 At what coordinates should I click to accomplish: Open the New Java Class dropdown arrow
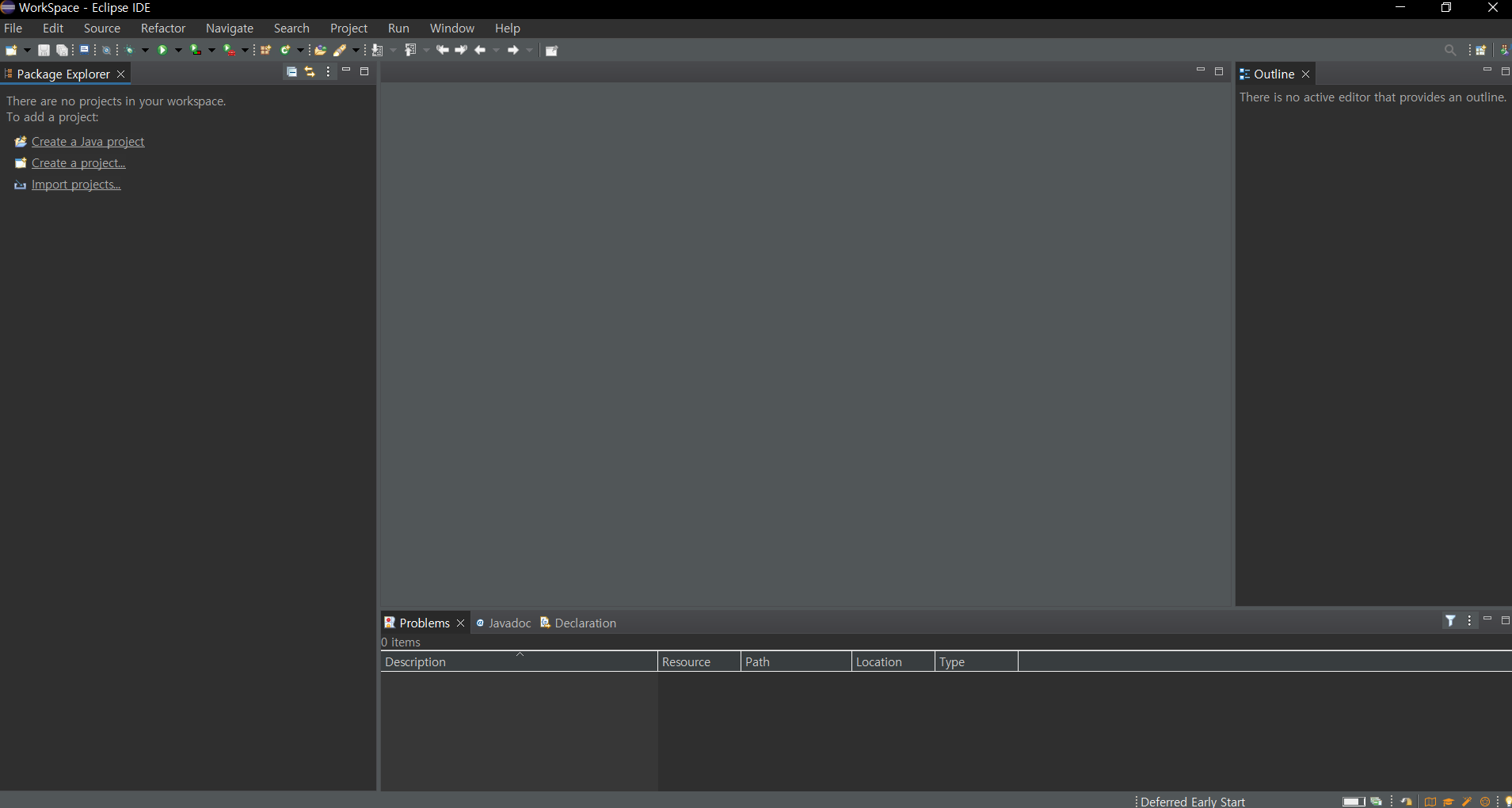coord(300,50)
